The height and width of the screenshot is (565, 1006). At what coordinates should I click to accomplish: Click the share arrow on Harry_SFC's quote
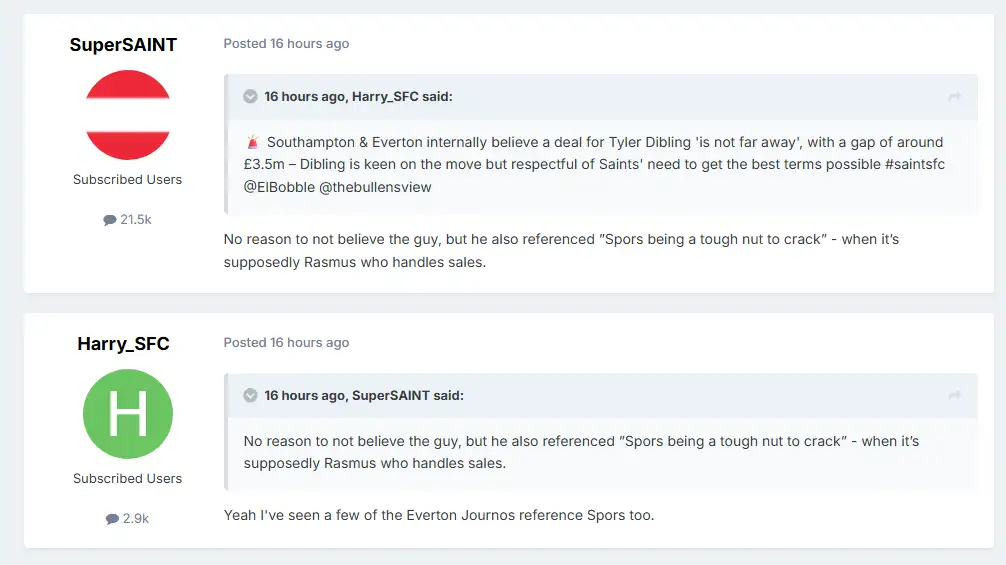click(x=954, y=97)
